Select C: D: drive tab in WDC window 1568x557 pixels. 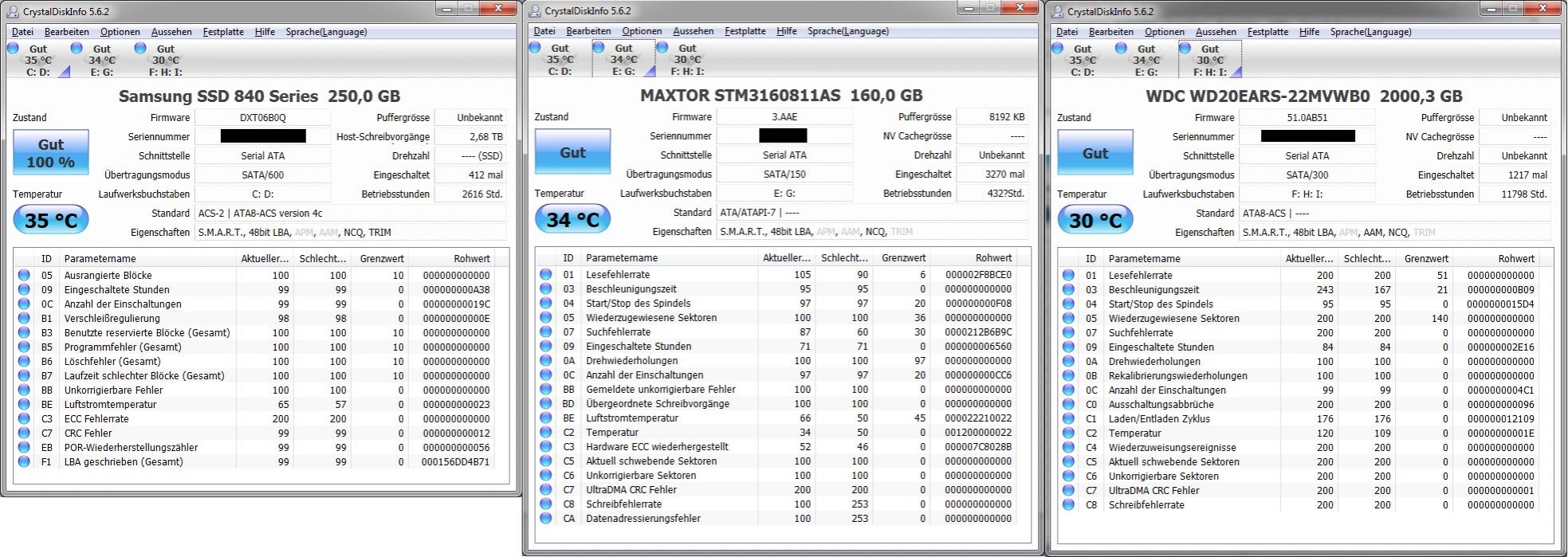click(x=1082, y=60)
